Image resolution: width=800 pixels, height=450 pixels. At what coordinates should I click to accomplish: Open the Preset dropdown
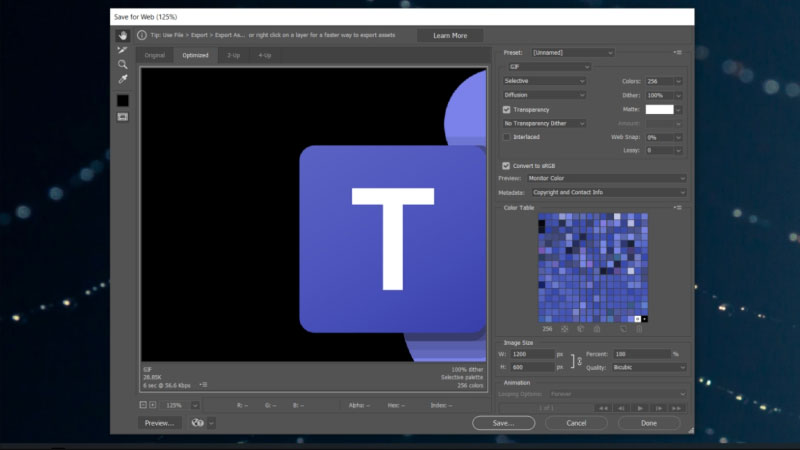point(572,53)
